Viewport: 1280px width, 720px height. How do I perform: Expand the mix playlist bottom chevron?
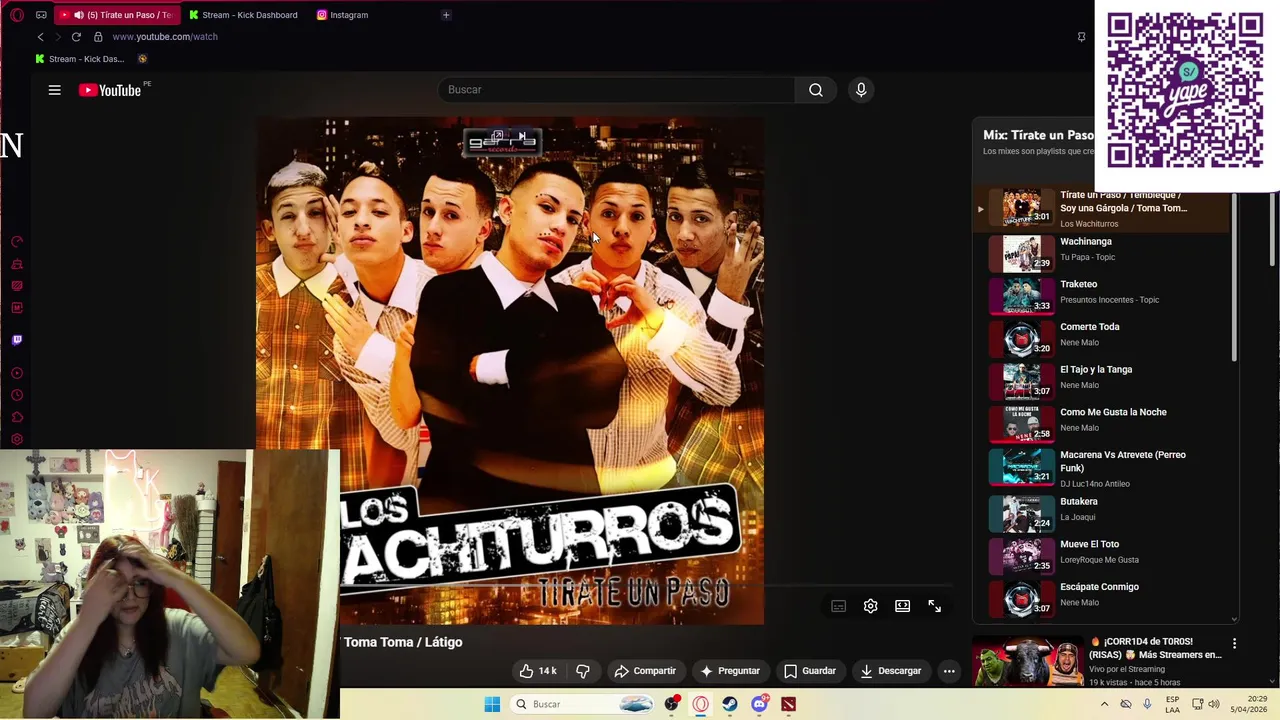click(x=1234, y=619)
